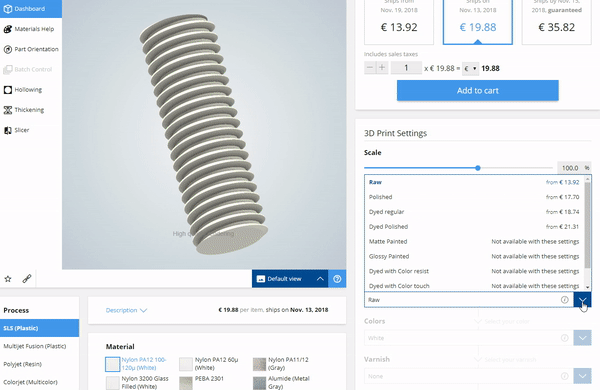The height and width of the screenshot is (390, 600).
Task: Select the € 19.88 shipping option
Action: pos(478,22)
